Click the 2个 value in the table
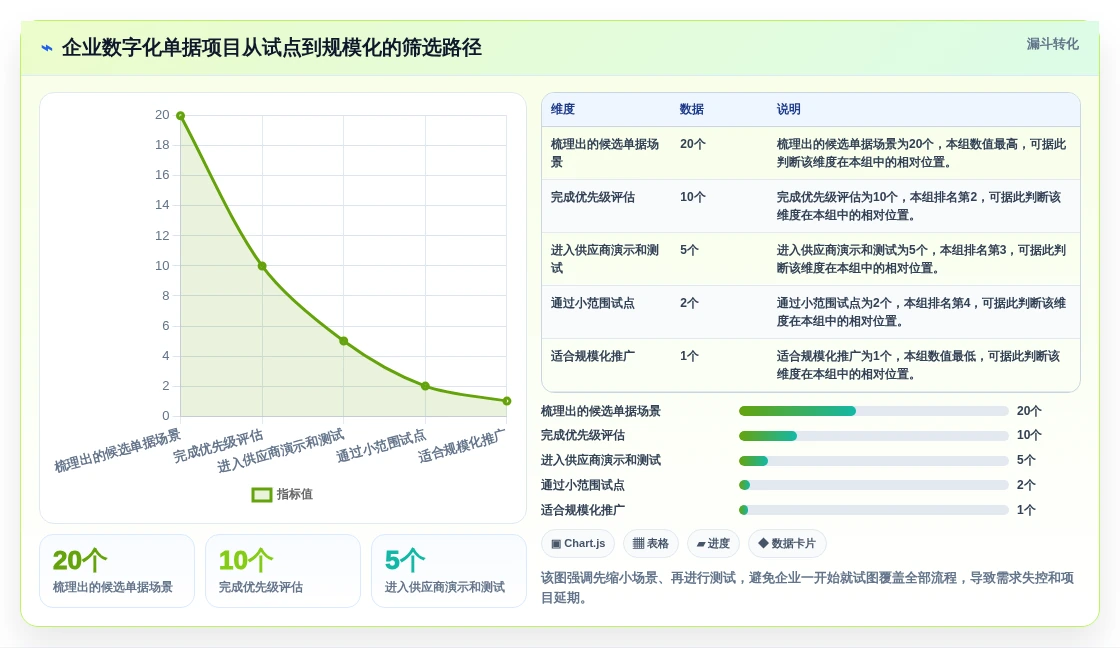This screenshot has height=648, width=1120. point(689,303)
